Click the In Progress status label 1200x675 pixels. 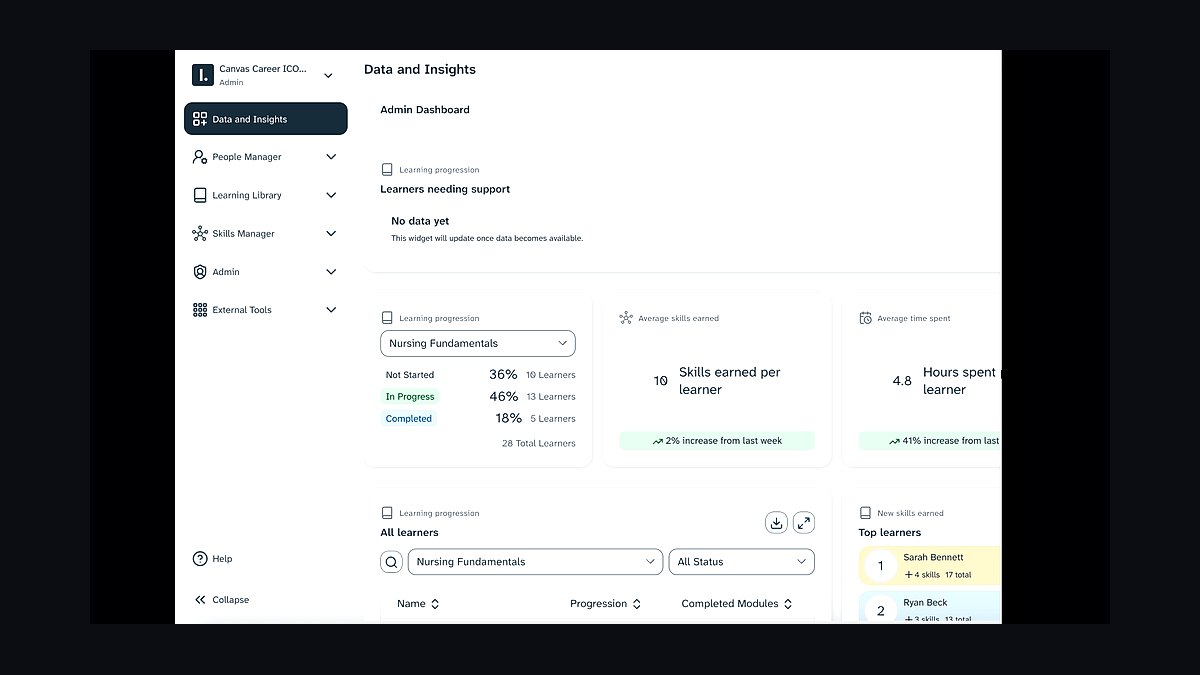pyautogui.click(x=410, y=397)
